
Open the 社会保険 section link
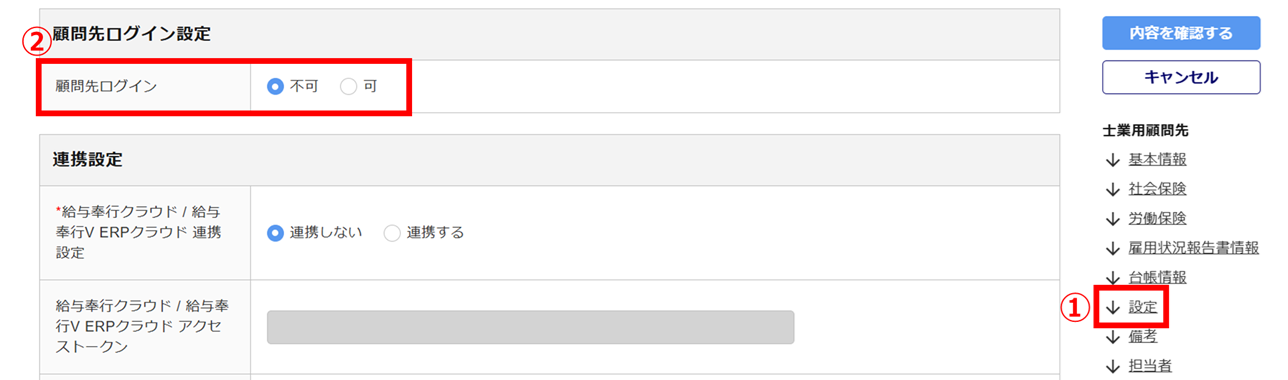[x=1158, y=189]
